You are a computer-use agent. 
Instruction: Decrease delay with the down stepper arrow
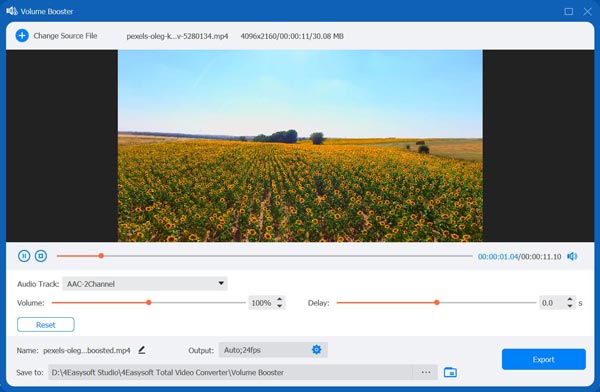pos(570,306)
